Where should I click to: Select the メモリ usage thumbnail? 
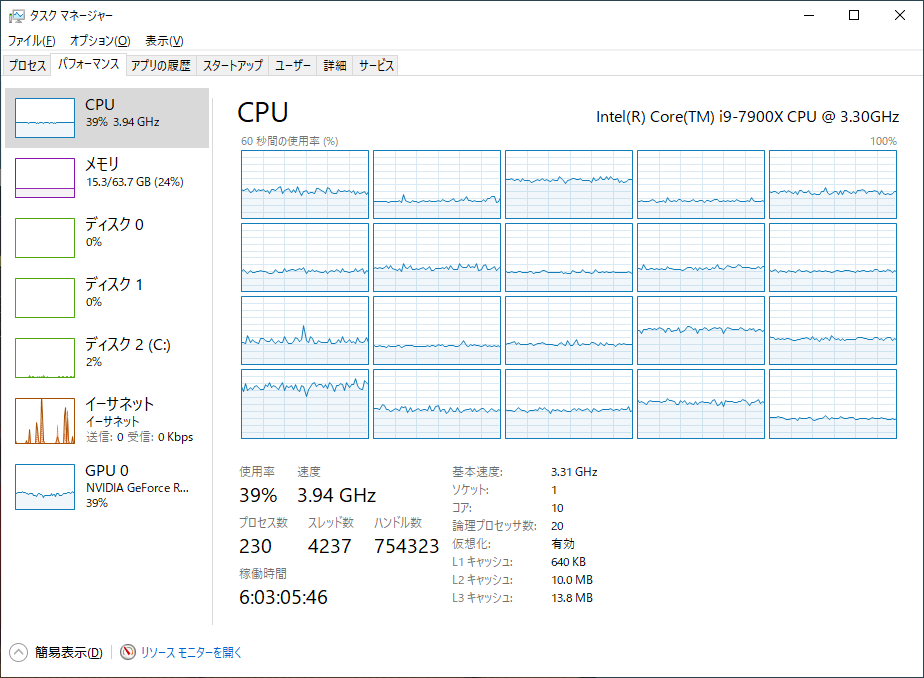pyautogui.click(x=45, y=178)
